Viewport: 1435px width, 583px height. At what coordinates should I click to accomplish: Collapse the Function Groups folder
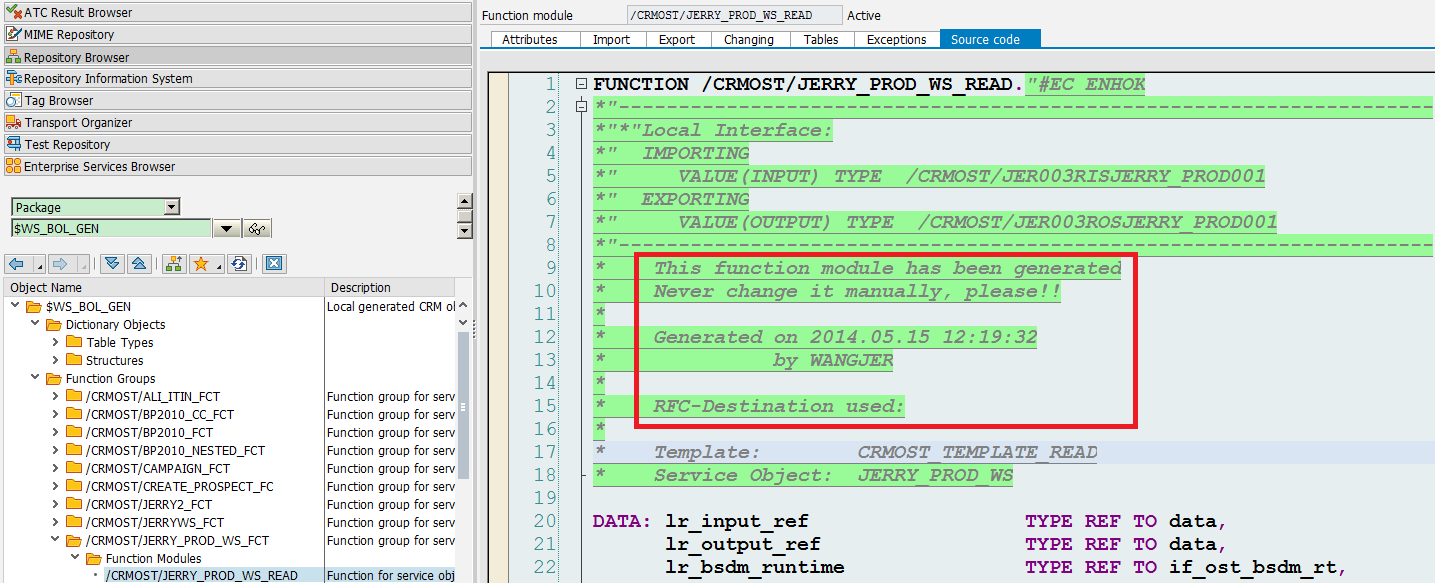click(x=35, y=378)
